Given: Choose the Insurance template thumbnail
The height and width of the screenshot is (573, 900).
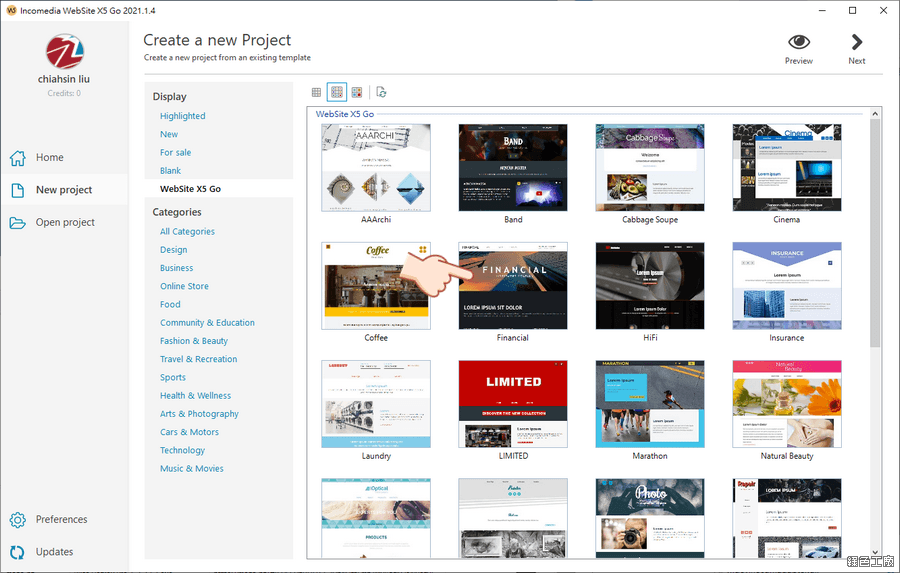Looking at the screenshot, I should (787, 286).
